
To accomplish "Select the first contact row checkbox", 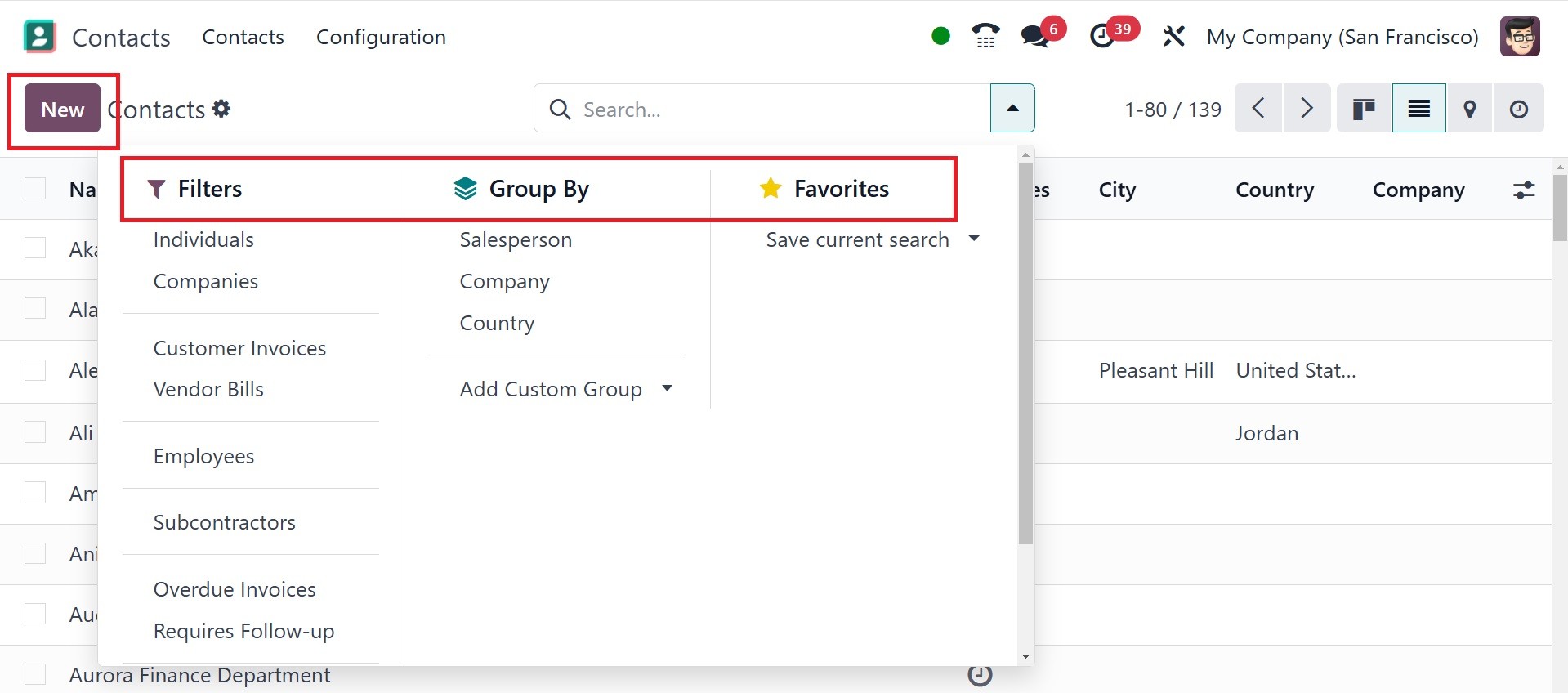I will tap(35, 248).
